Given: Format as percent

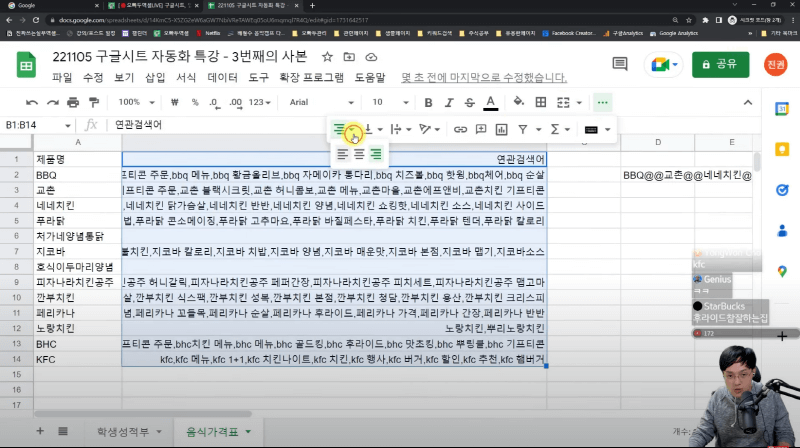Looking at the screenshot, I should point(195,103).
